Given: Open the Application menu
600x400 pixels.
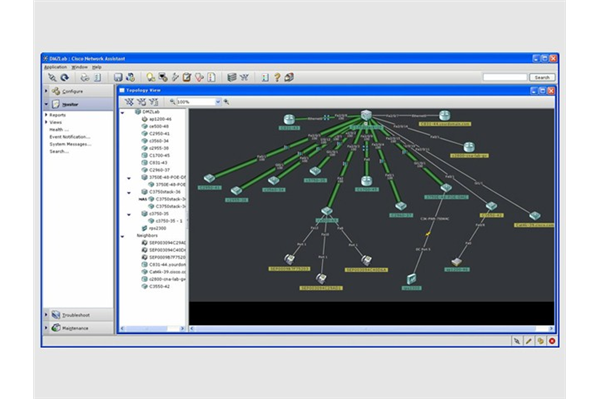Looking at the screenshot, I should point(55,67).
